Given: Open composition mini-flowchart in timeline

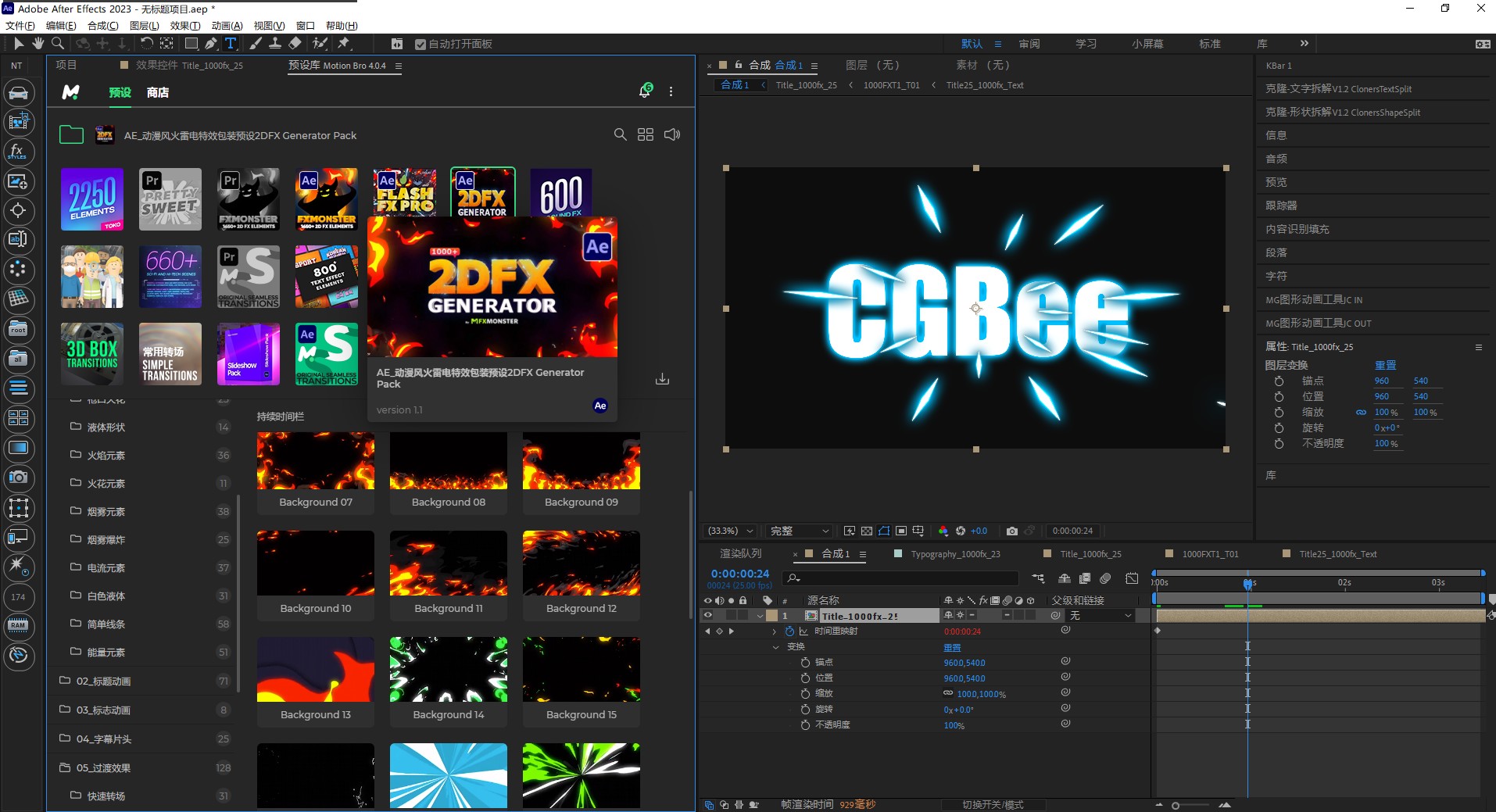Looking at the screenshot, I should (x=1038, y=578).
